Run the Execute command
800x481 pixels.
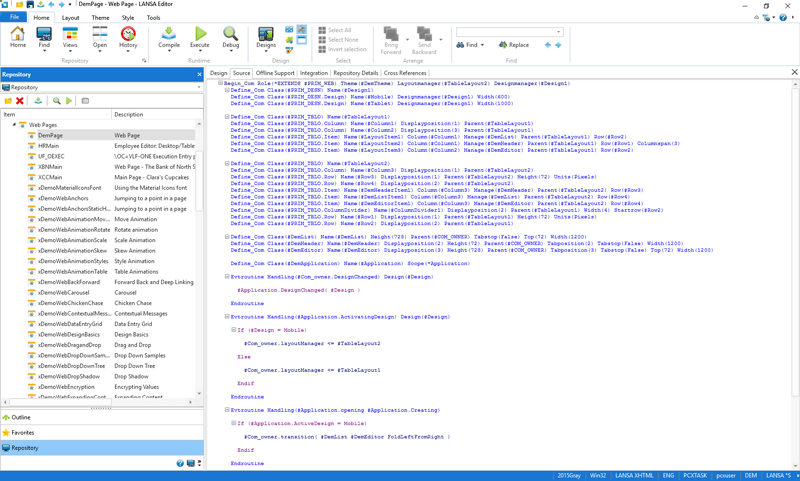[200, 36]
